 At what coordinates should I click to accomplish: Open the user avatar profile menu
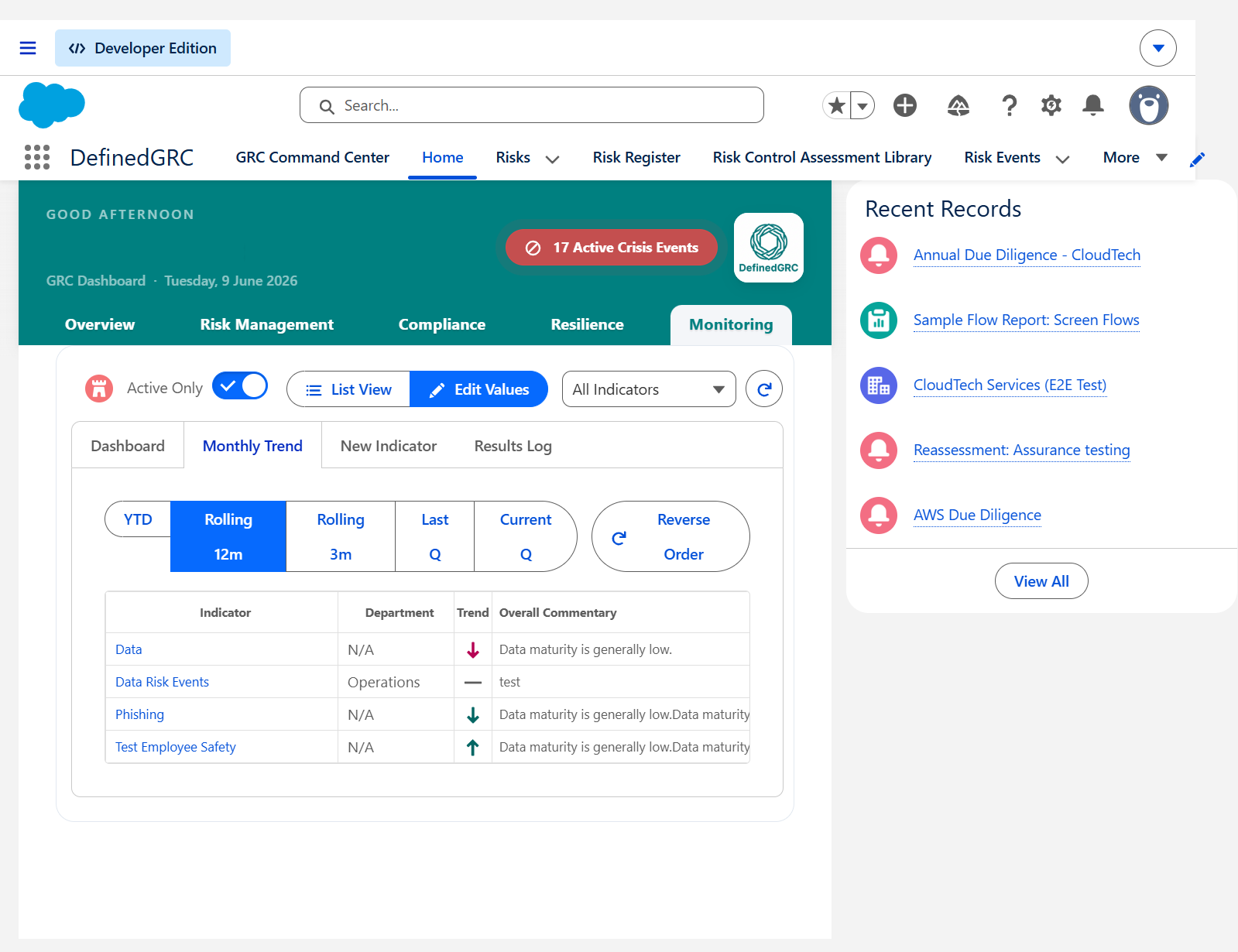tap(1148, 105)
